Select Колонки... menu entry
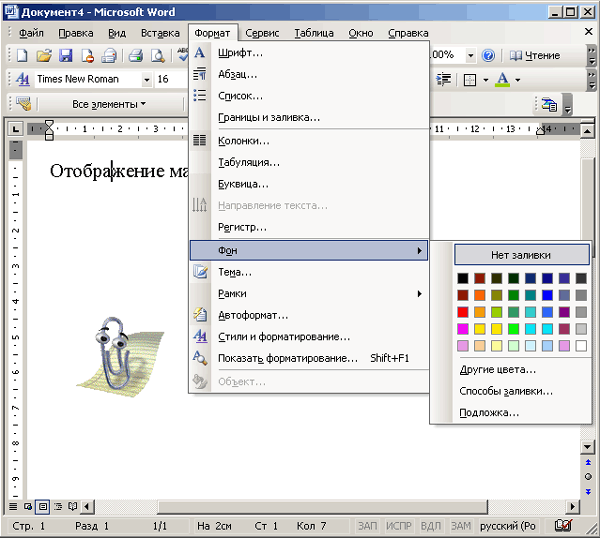The image size is (600, 538). 308,141
